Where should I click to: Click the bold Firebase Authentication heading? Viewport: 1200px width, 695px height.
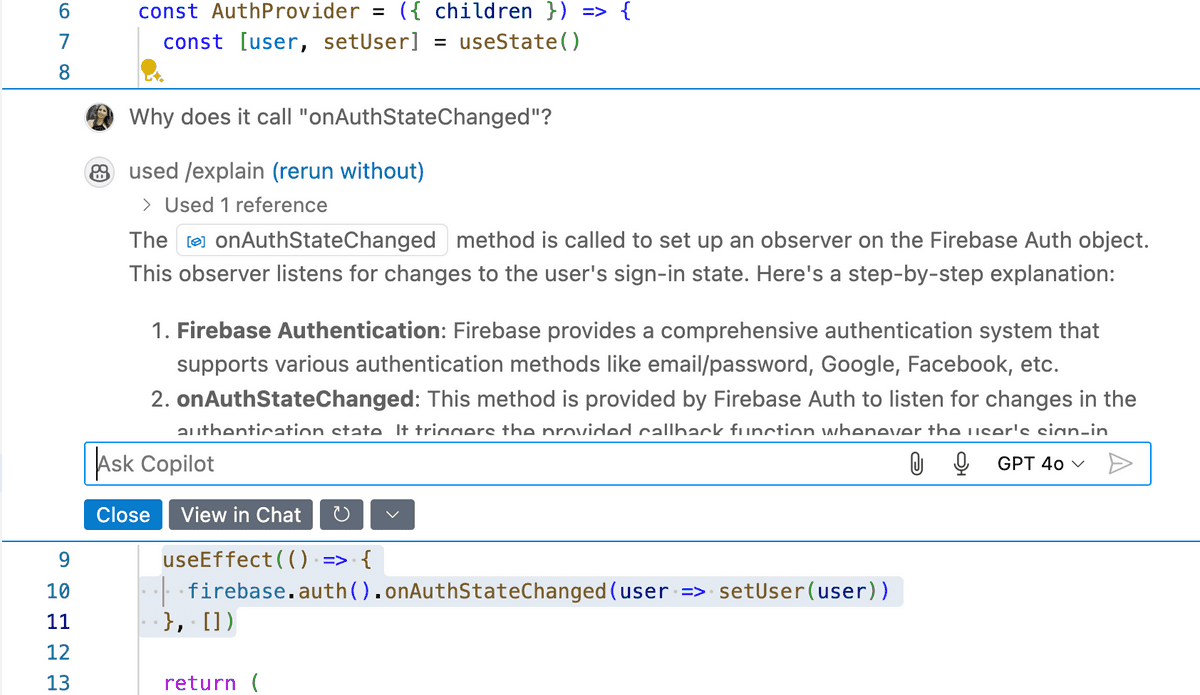click(x=308, y=331)
